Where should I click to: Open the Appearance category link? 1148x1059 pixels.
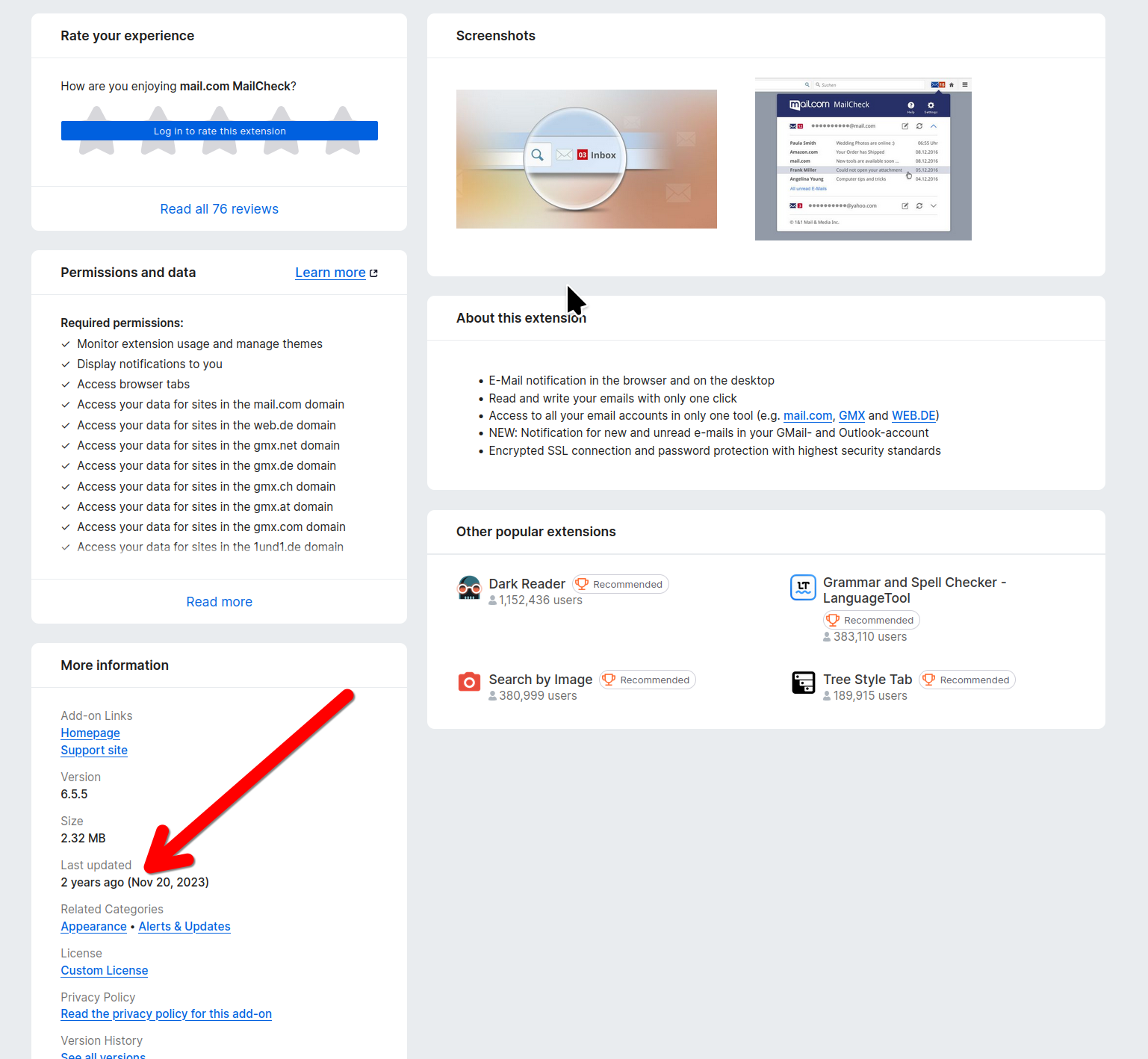93,927
